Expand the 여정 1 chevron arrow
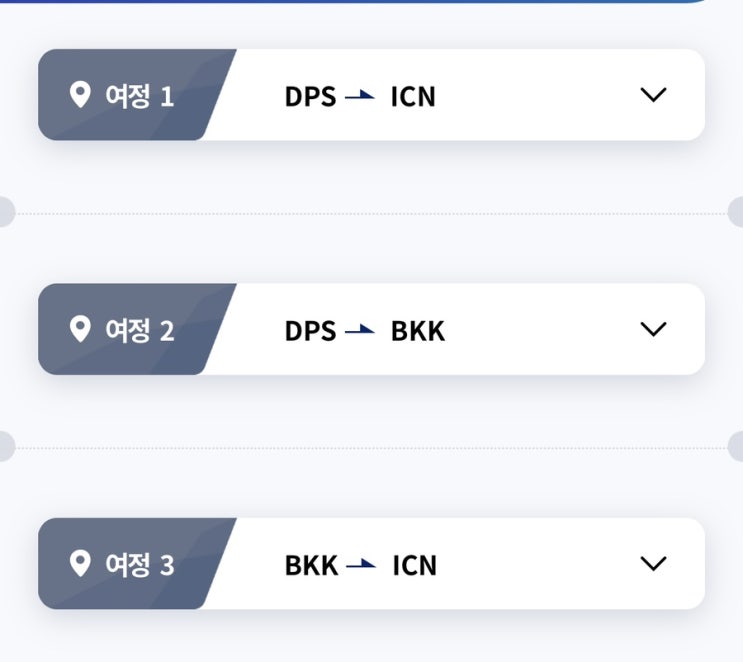Image resolution: width=743 pixels, height=662 pixels. (653, 95)
